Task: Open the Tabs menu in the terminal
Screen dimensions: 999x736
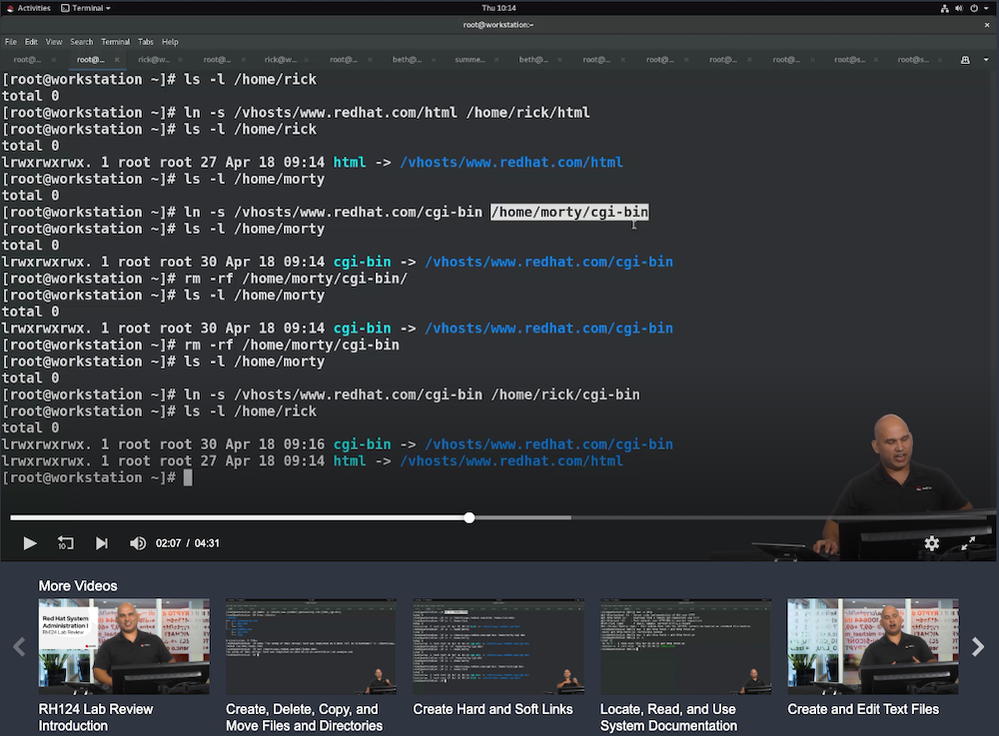Action: pyautogui.click(x=146, y=42)
